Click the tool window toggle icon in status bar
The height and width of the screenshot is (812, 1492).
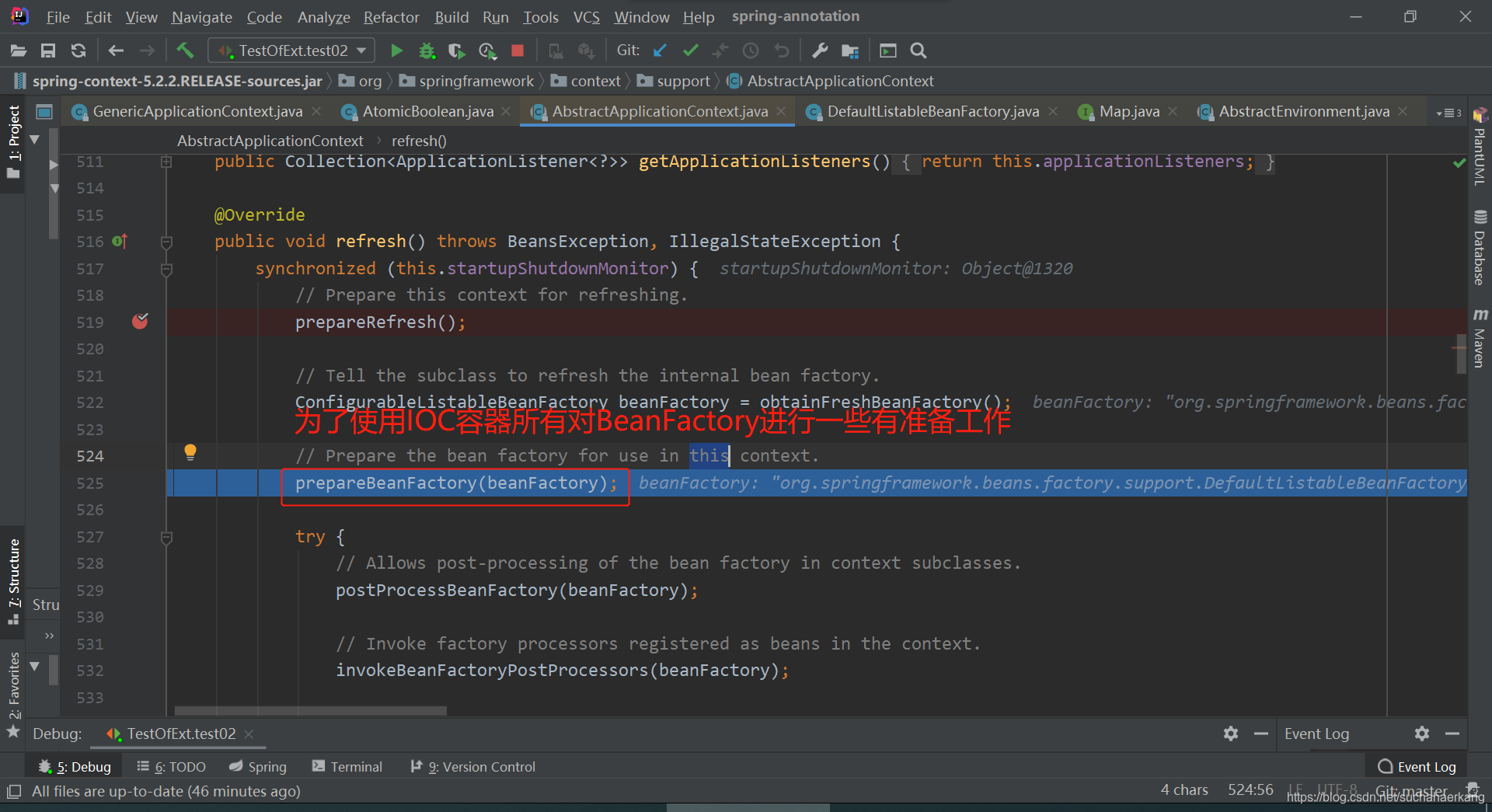[x=14, y=792]
